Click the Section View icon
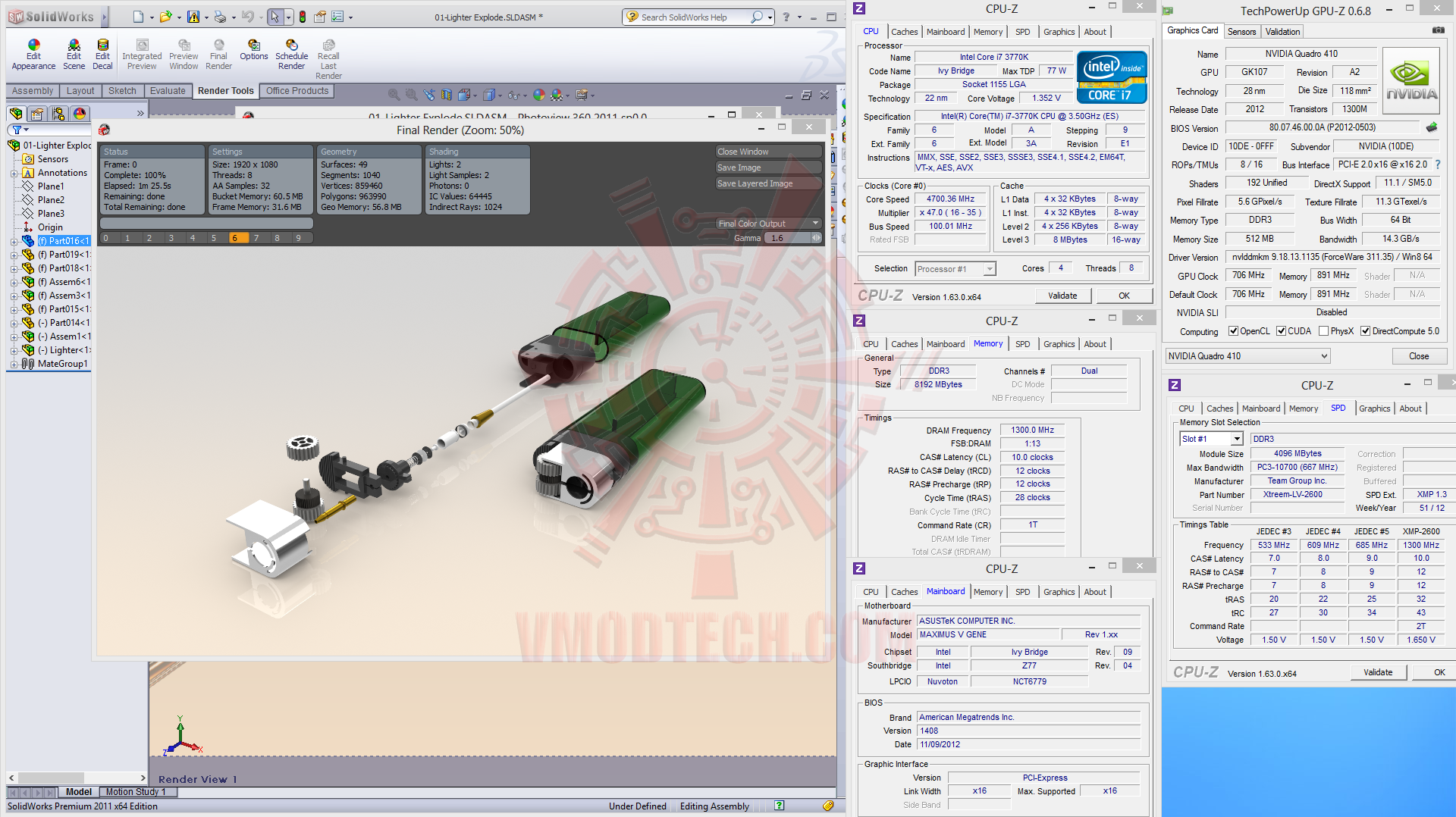1456x817 pixels. pos(447,95)
